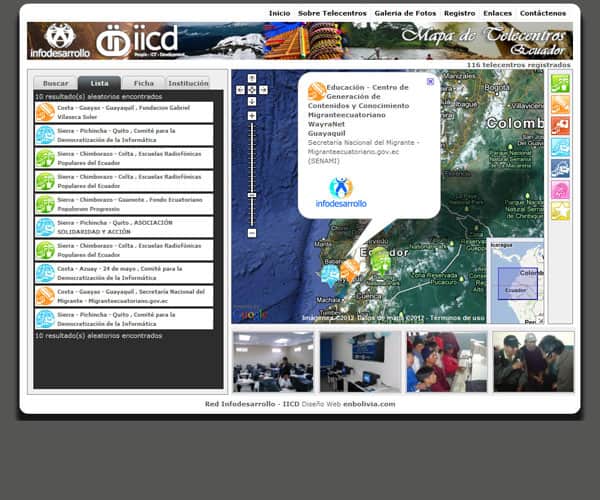Viewport: 600px width, 500px height.
Task: Click the blue icon beside Costa - Azuay - 24 de mayo
Action: (x=45, y=273)
